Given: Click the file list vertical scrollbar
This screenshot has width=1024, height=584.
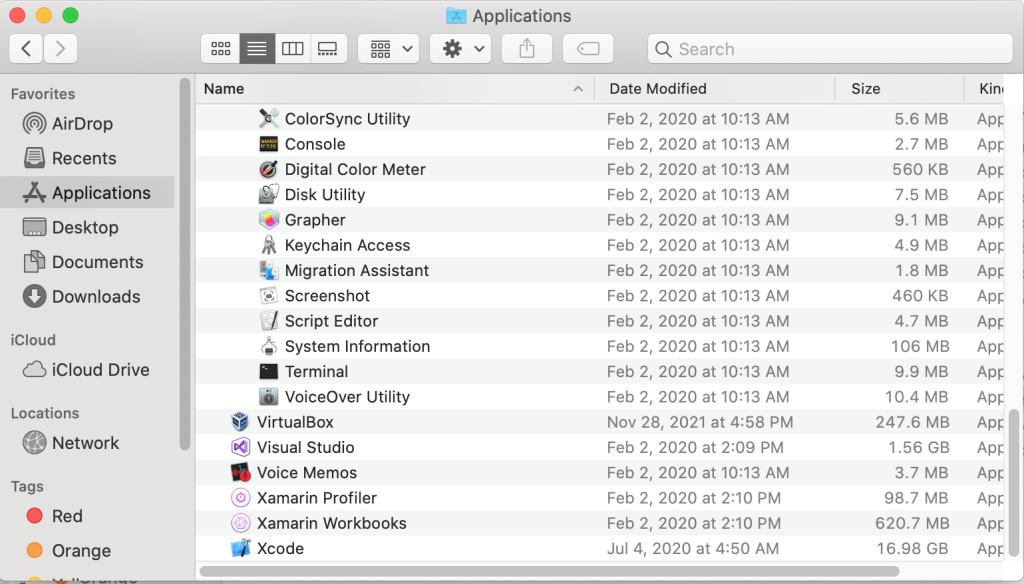Looking at the screenshot, I should coord(1014,481).
